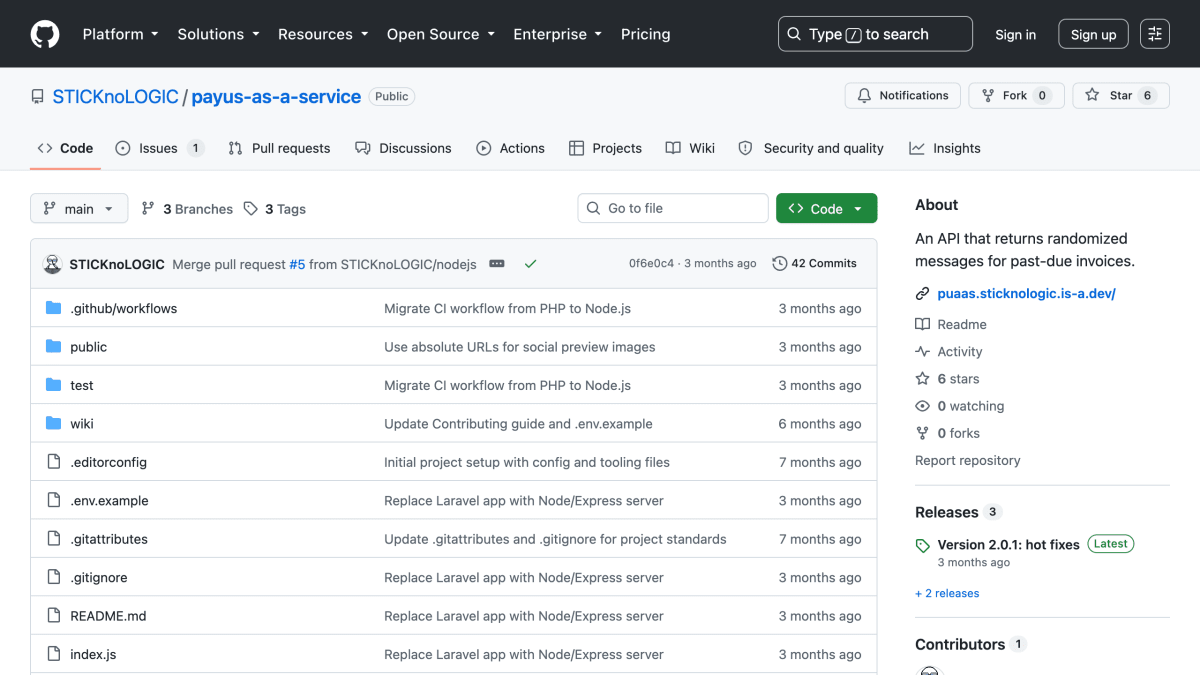Expand the Platform menu

pos(121,34)
